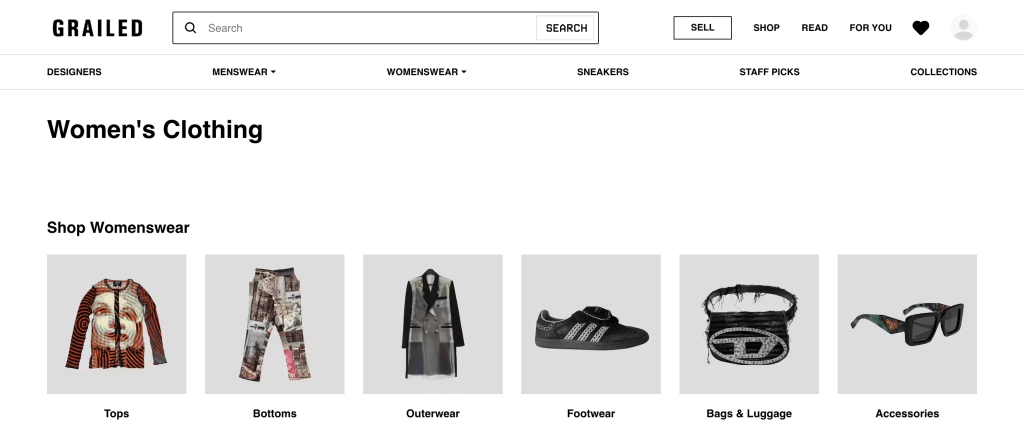The image size is (1024, 437).
Task: Choose the Bottoms pants thumbnail
Action: [x=275, y=324]
